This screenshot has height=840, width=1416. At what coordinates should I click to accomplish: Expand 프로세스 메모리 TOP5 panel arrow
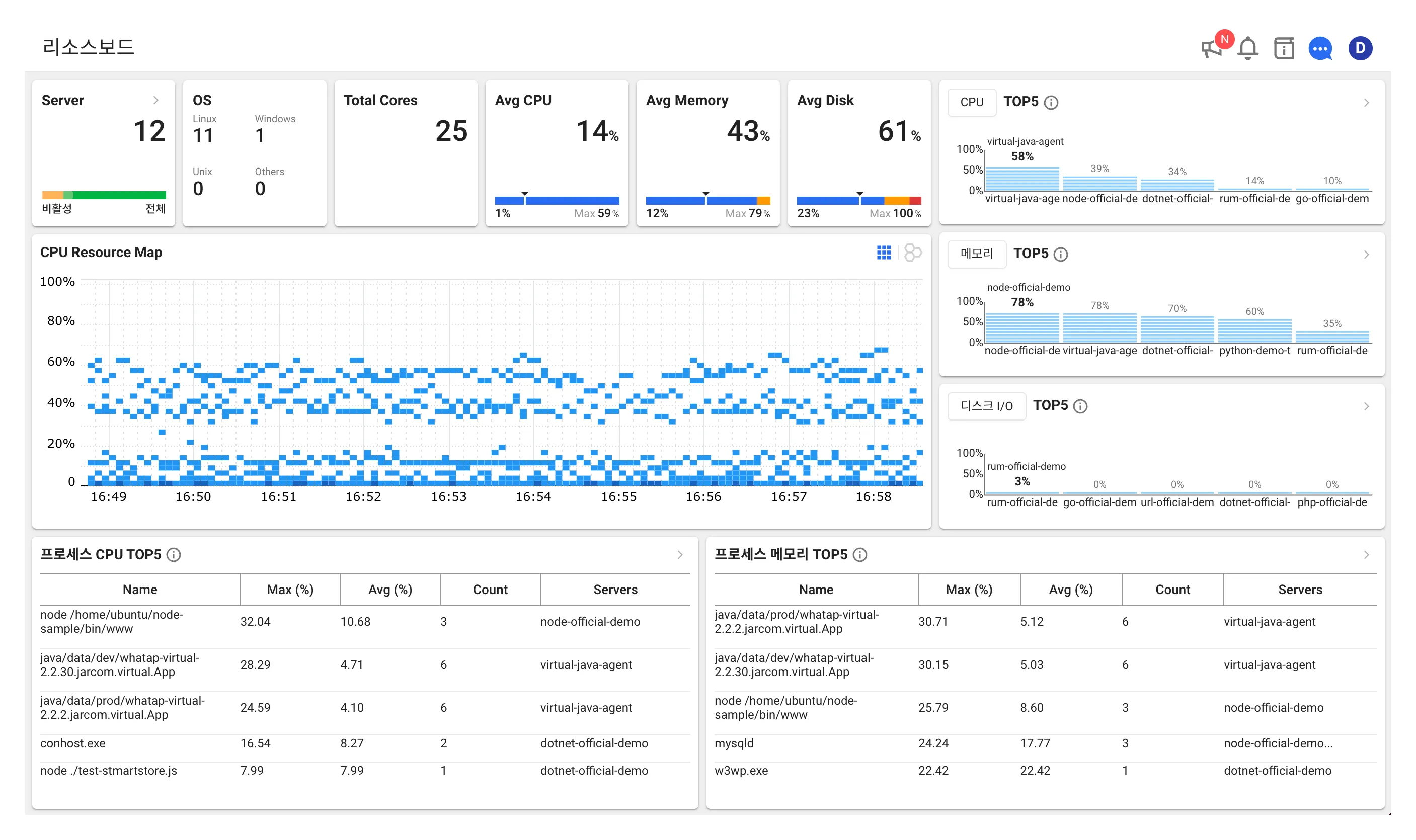coord(1366,555)
